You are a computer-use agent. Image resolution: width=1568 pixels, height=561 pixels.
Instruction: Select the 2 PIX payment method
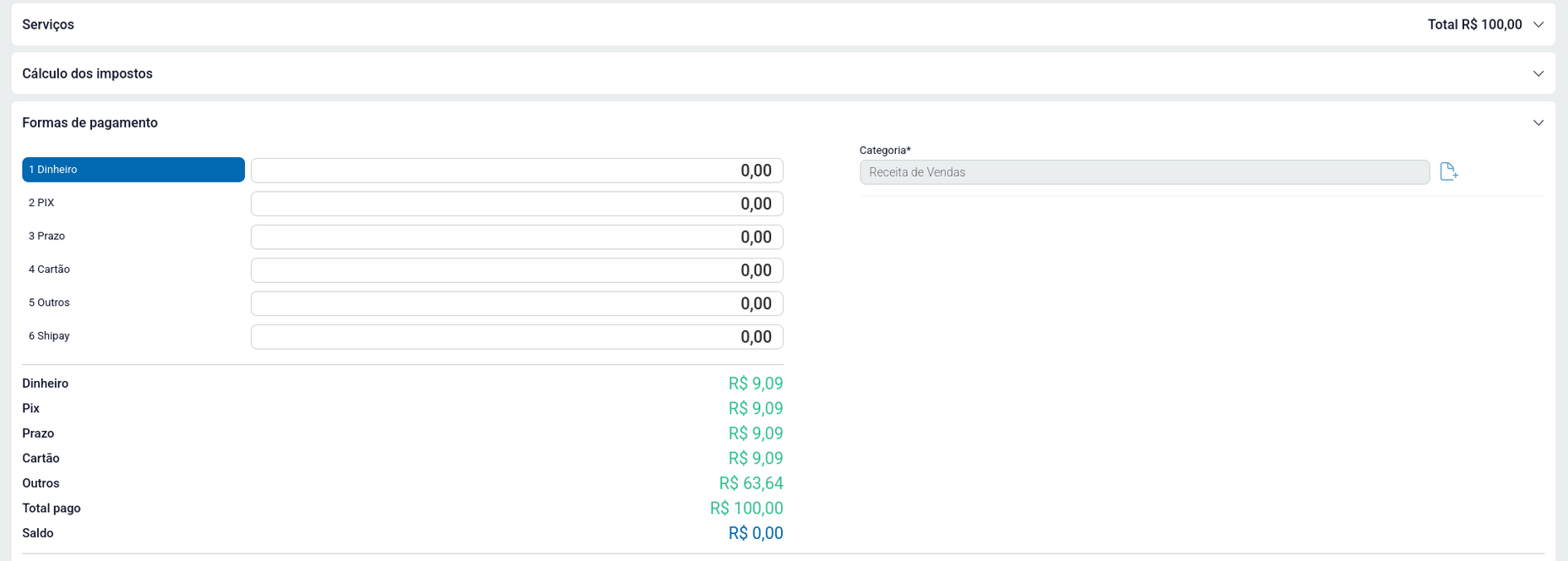pos(133,203)
